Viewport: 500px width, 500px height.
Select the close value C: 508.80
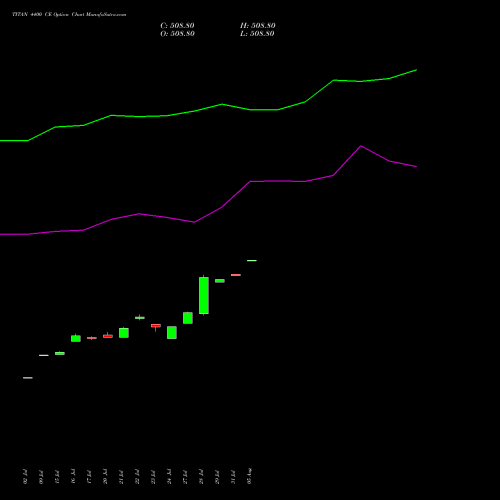(x=177, y=26)
